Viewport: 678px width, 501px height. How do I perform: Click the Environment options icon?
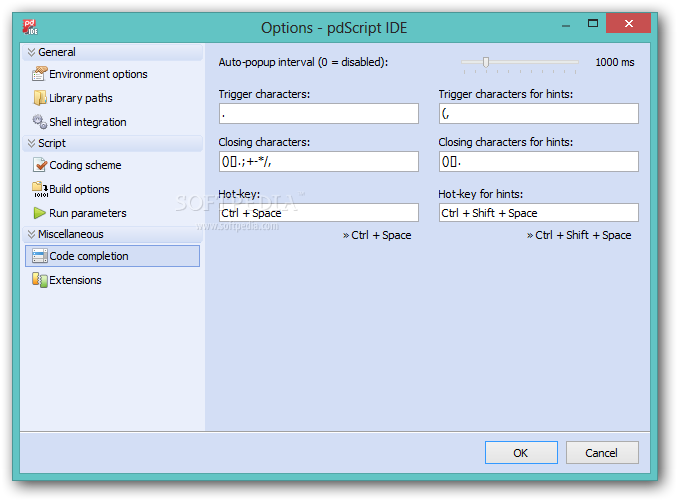tap(39, 74)
